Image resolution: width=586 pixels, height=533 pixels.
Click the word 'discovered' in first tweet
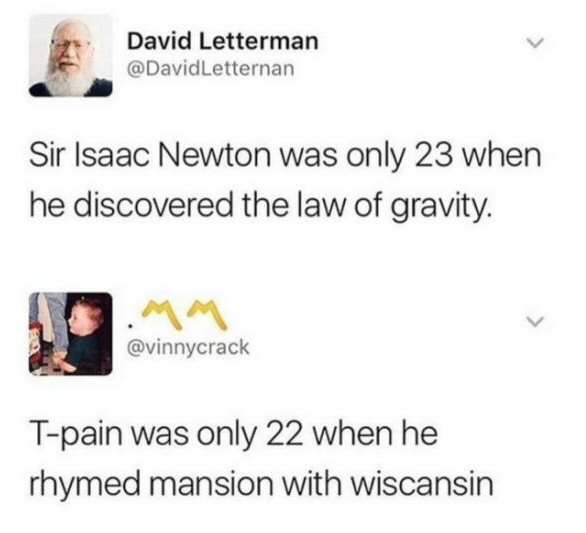(153, 206)
